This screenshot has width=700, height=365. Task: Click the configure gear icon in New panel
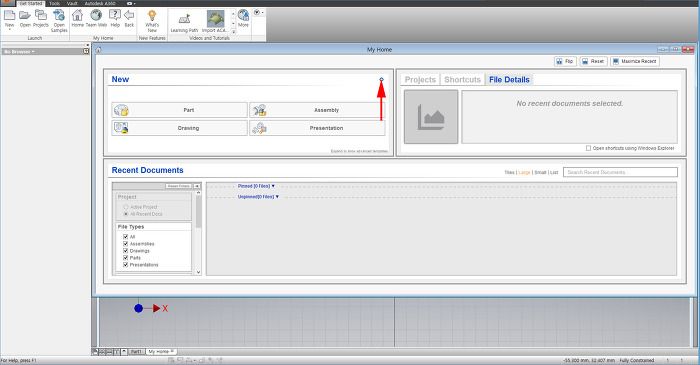pyautogui.click(x=381, y=79)
